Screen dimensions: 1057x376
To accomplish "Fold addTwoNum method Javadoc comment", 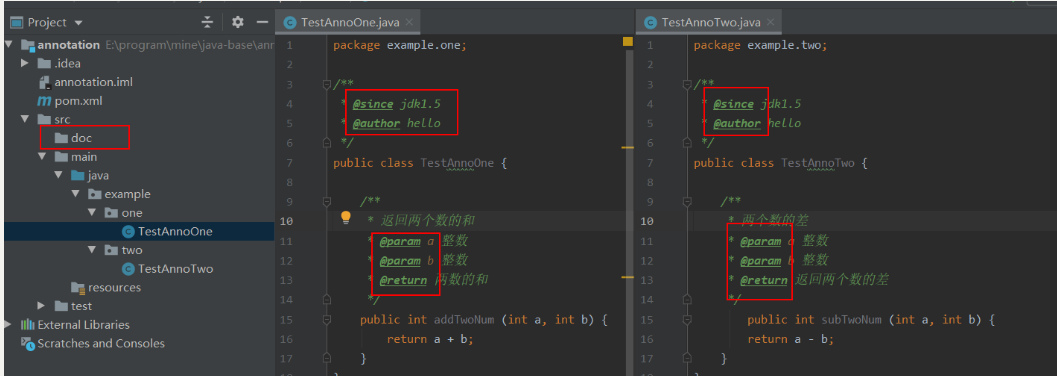I will click(x=327, y=201).
